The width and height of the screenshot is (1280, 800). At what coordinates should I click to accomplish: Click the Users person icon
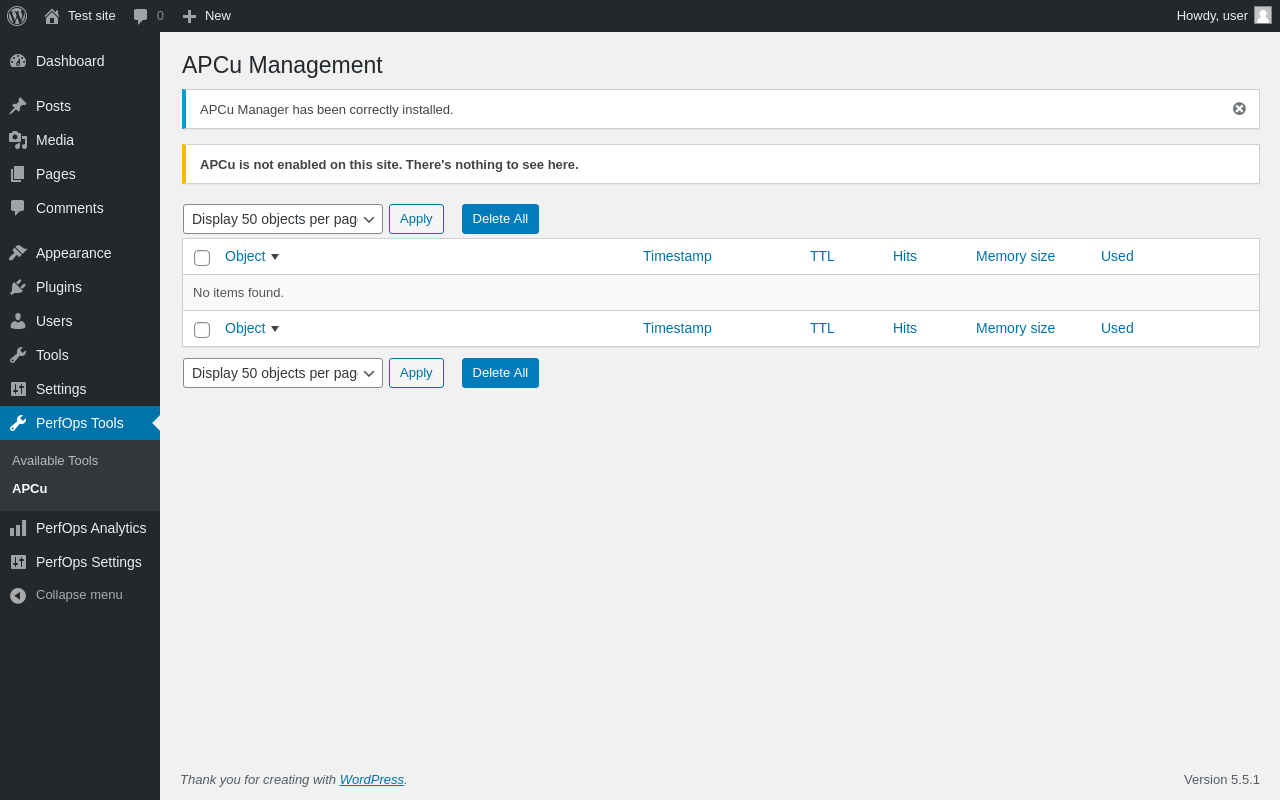pyautogui.click(x=18, y=321)
